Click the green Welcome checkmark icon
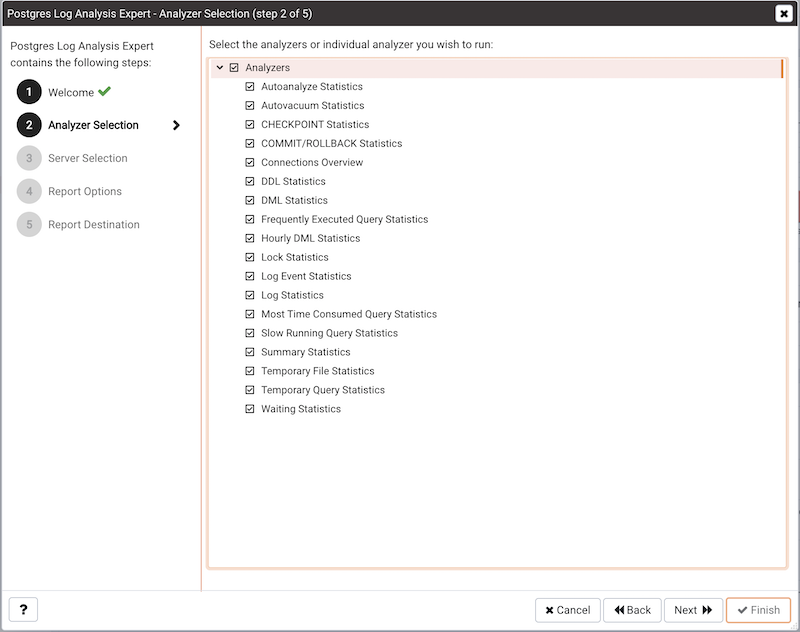 point(105,91)
